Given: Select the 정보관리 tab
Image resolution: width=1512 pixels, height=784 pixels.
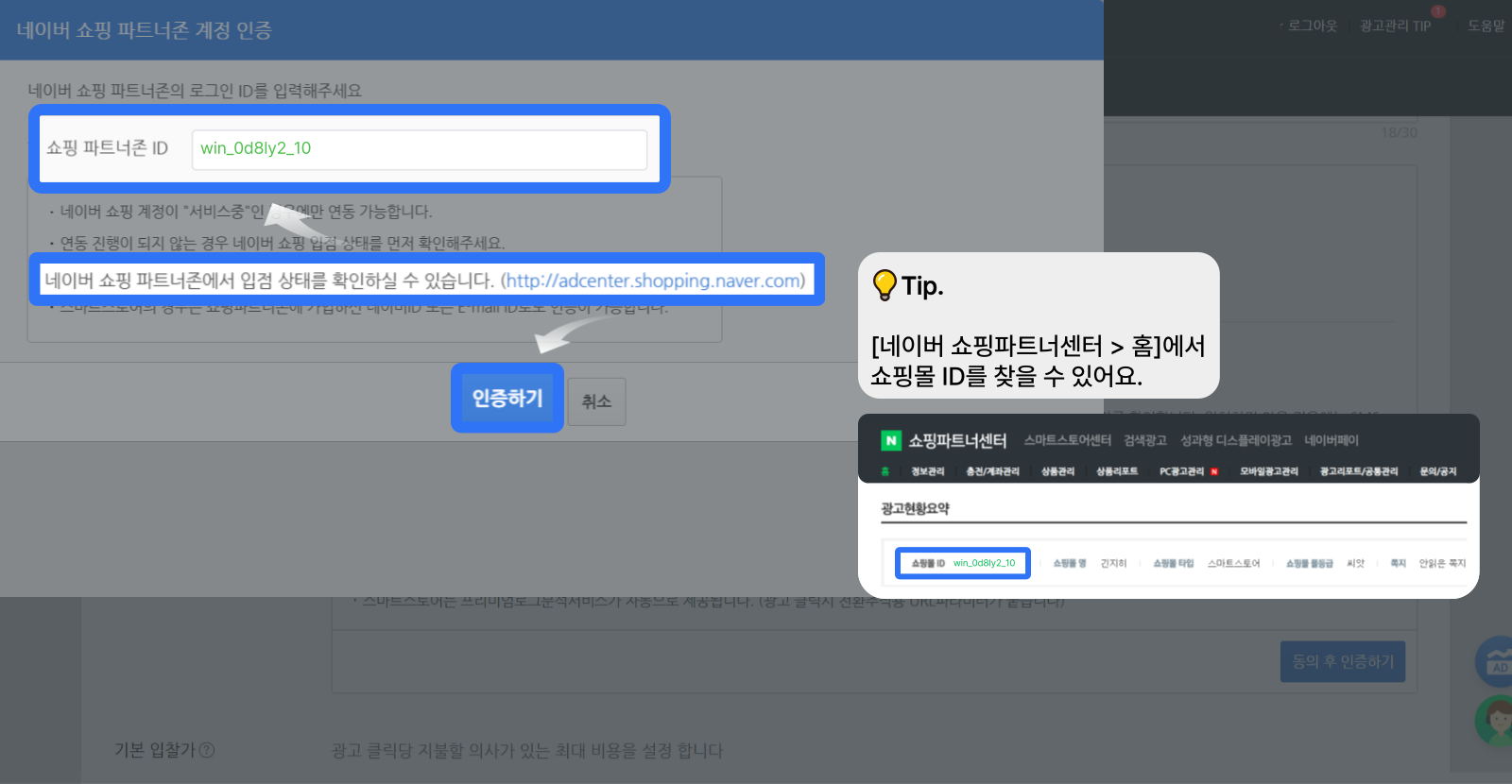Looking at the screenshot, I should point(928,471).
